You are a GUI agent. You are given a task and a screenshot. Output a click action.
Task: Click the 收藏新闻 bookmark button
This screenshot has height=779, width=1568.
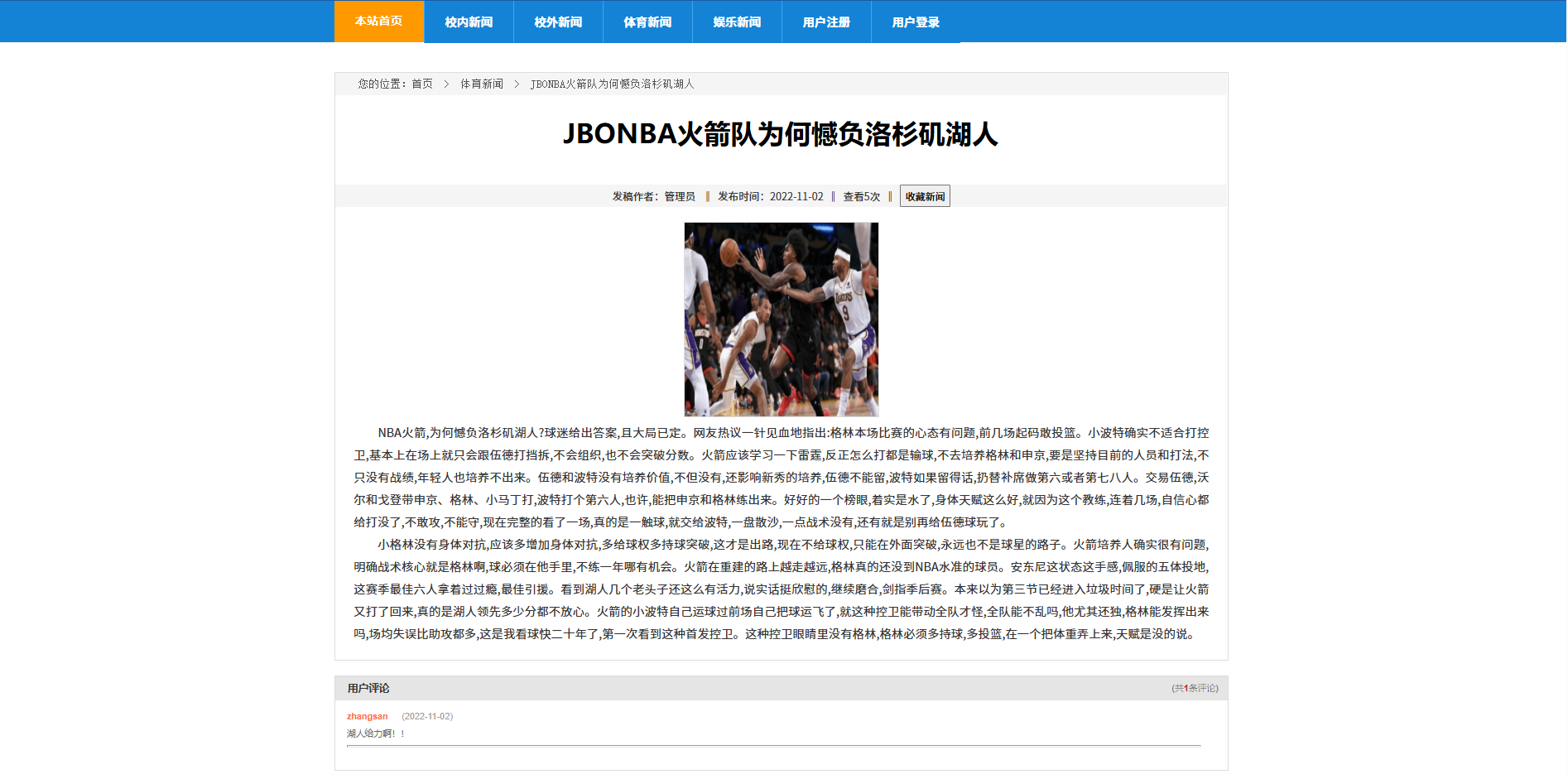coord(925,196)
